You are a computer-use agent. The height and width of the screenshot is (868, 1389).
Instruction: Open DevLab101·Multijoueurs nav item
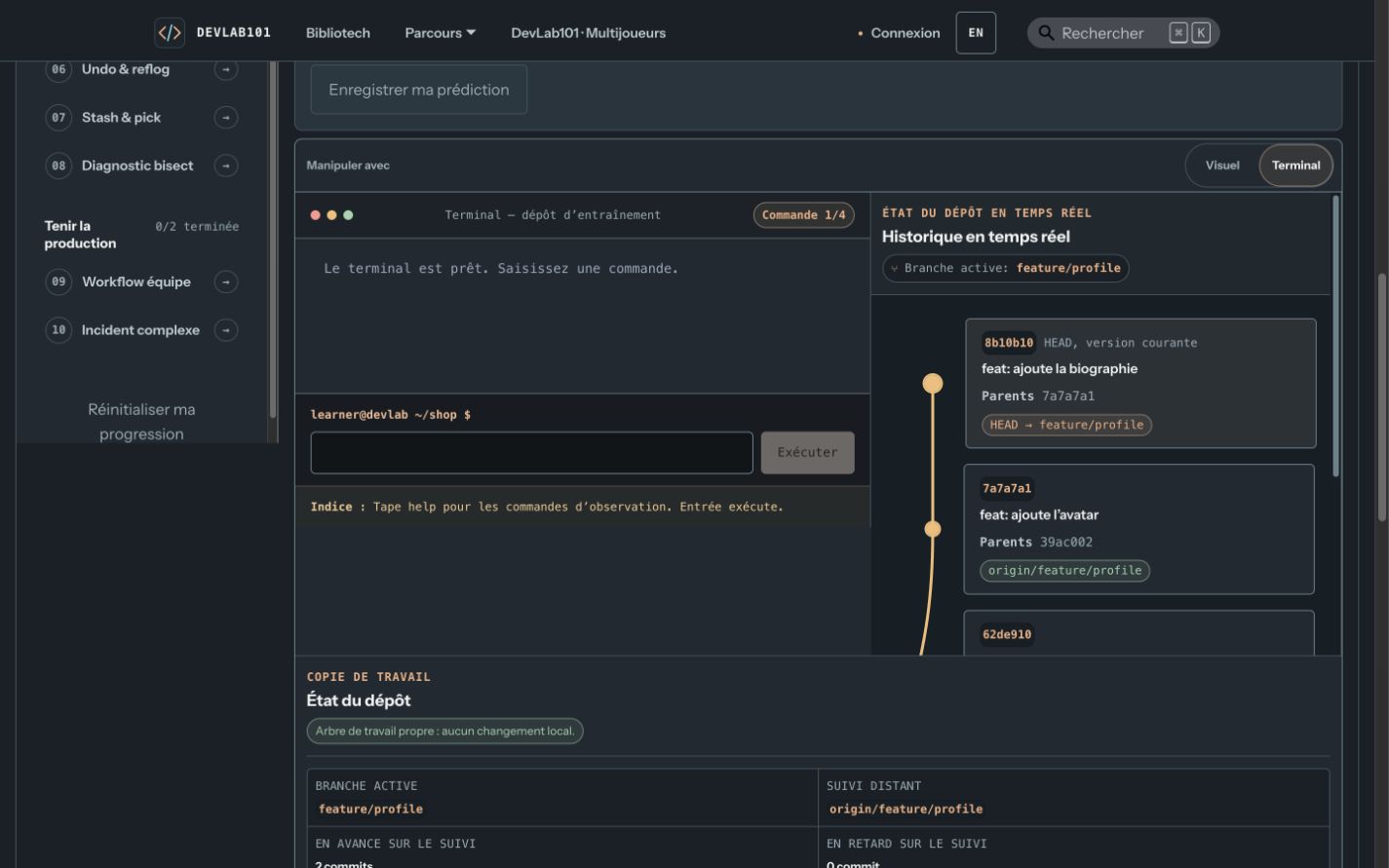(589, 32)
